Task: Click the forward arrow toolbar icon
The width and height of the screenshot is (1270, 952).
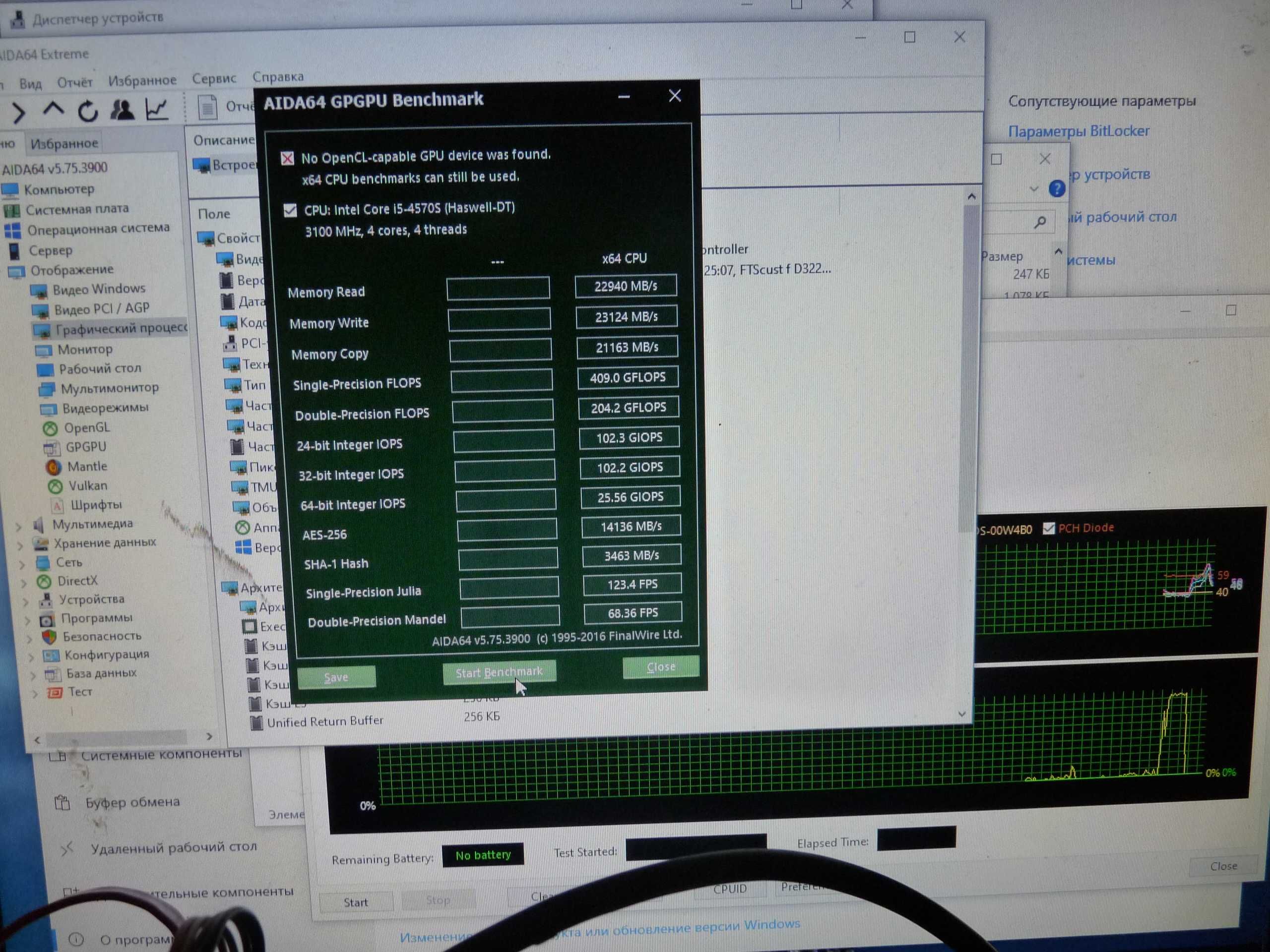Action: (x=18, y=113)
